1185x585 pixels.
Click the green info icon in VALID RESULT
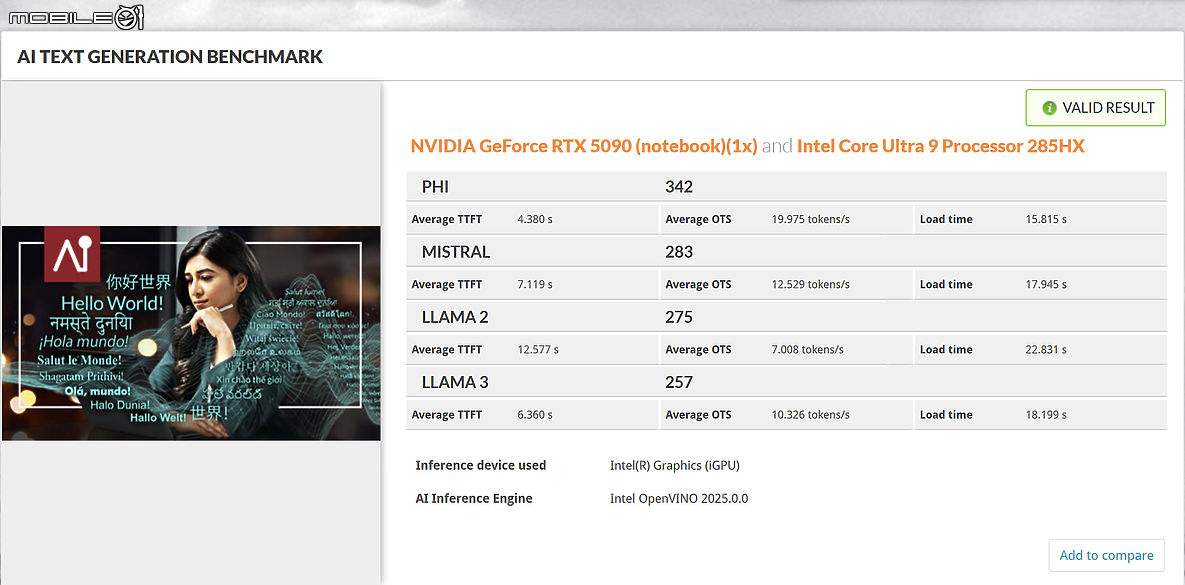pyautogui.click(x=1048, y=108)
